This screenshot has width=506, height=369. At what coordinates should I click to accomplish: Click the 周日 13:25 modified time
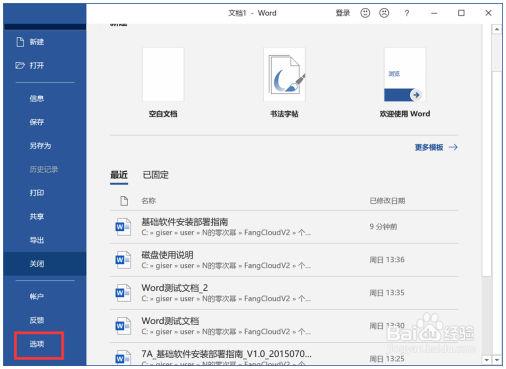tap(387, 359)
